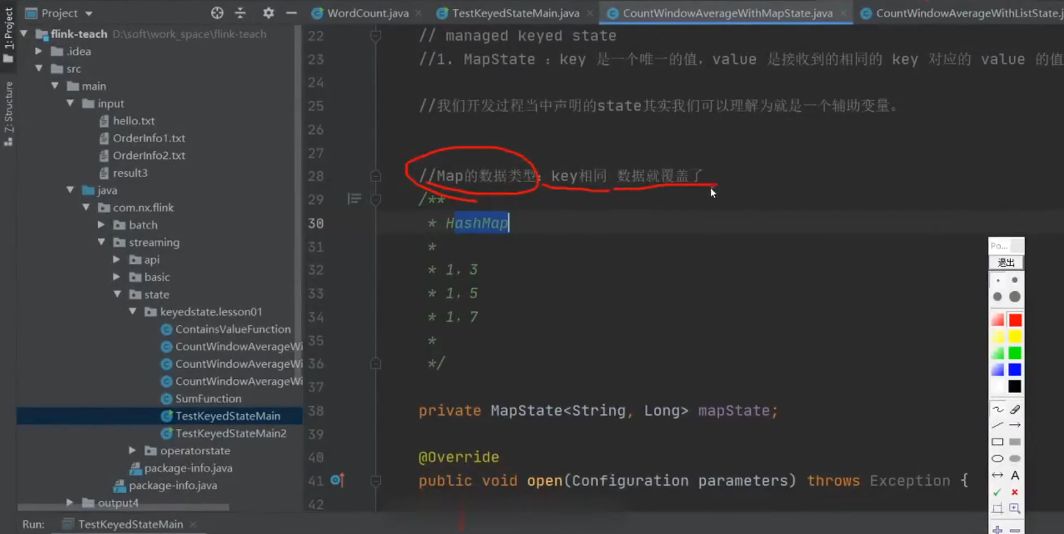Open SumFunction class in the tree
Viewport: 1064px width, 534px height.
[208, 398]
